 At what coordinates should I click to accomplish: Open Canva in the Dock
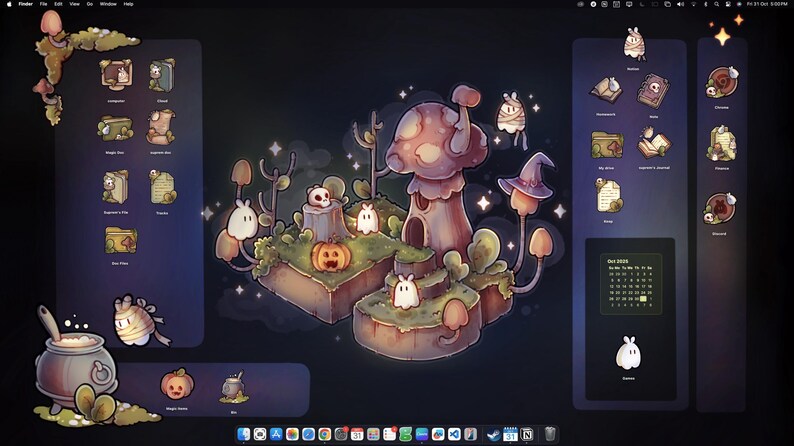pos(422,434)
